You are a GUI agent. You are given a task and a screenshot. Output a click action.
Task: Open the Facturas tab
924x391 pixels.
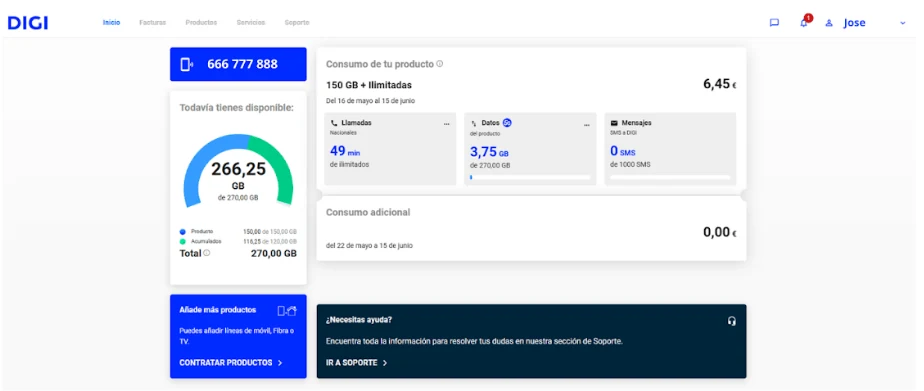click(153, 22)
